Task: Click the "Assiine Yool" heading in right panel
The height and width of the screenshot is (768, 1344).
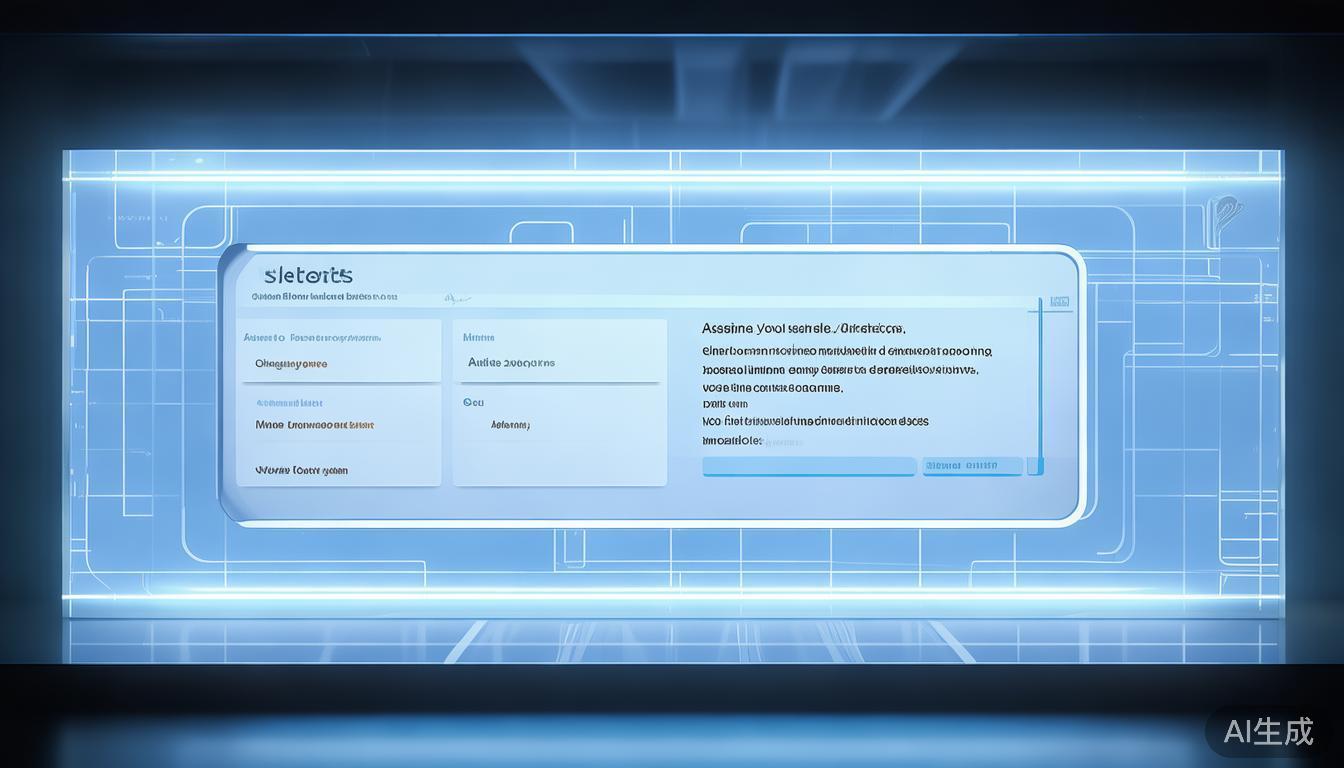Action: [803, 328]
